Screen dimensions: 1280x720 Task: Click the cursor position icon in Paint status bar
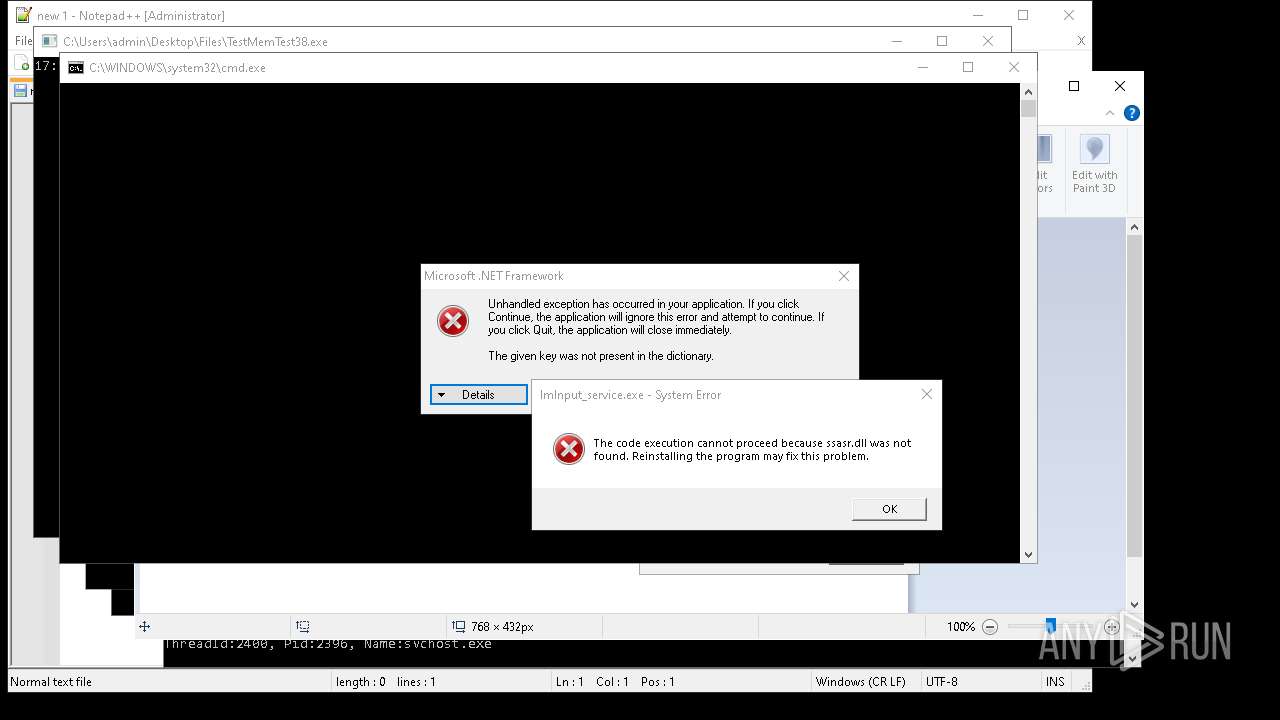(145, 627)
